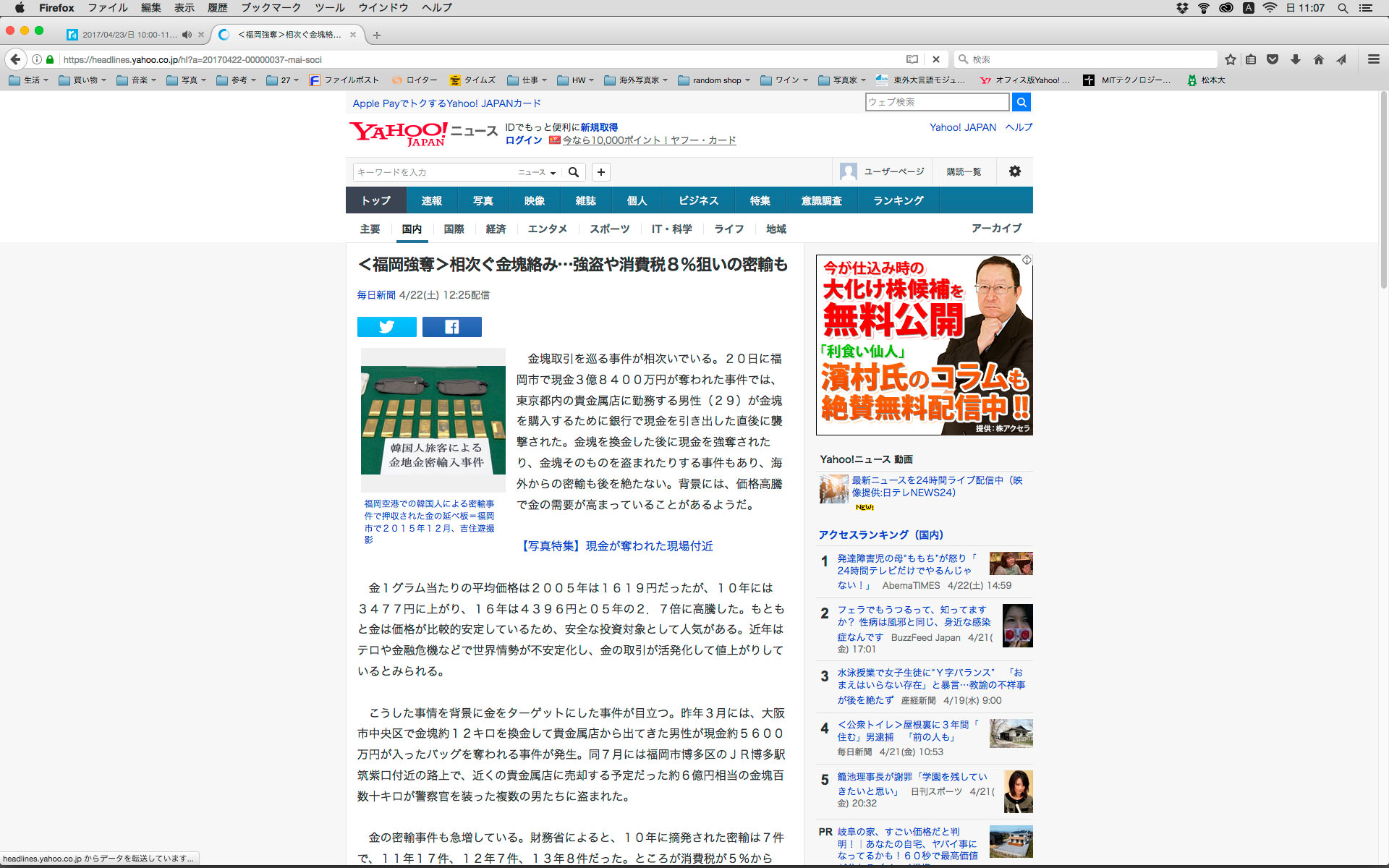Mute the audio in first tab

point(187,35)
